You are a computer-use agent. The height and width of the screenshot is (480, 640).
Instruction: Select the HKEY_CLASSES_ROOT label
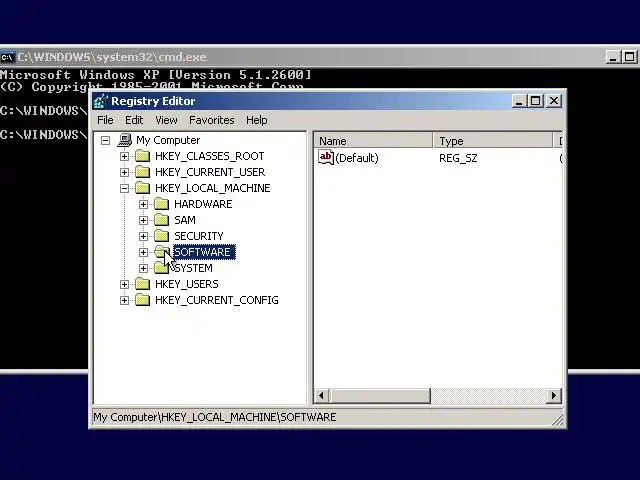click(x=209, y=156)
